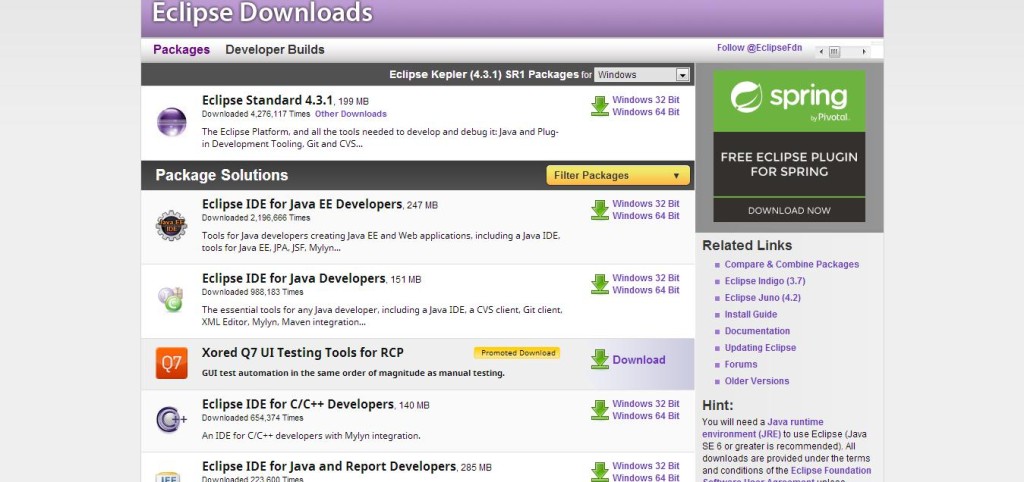Open the Eclipse Juno (4.2) link
Screen dimensions: 1024x482
click(762, 298)
